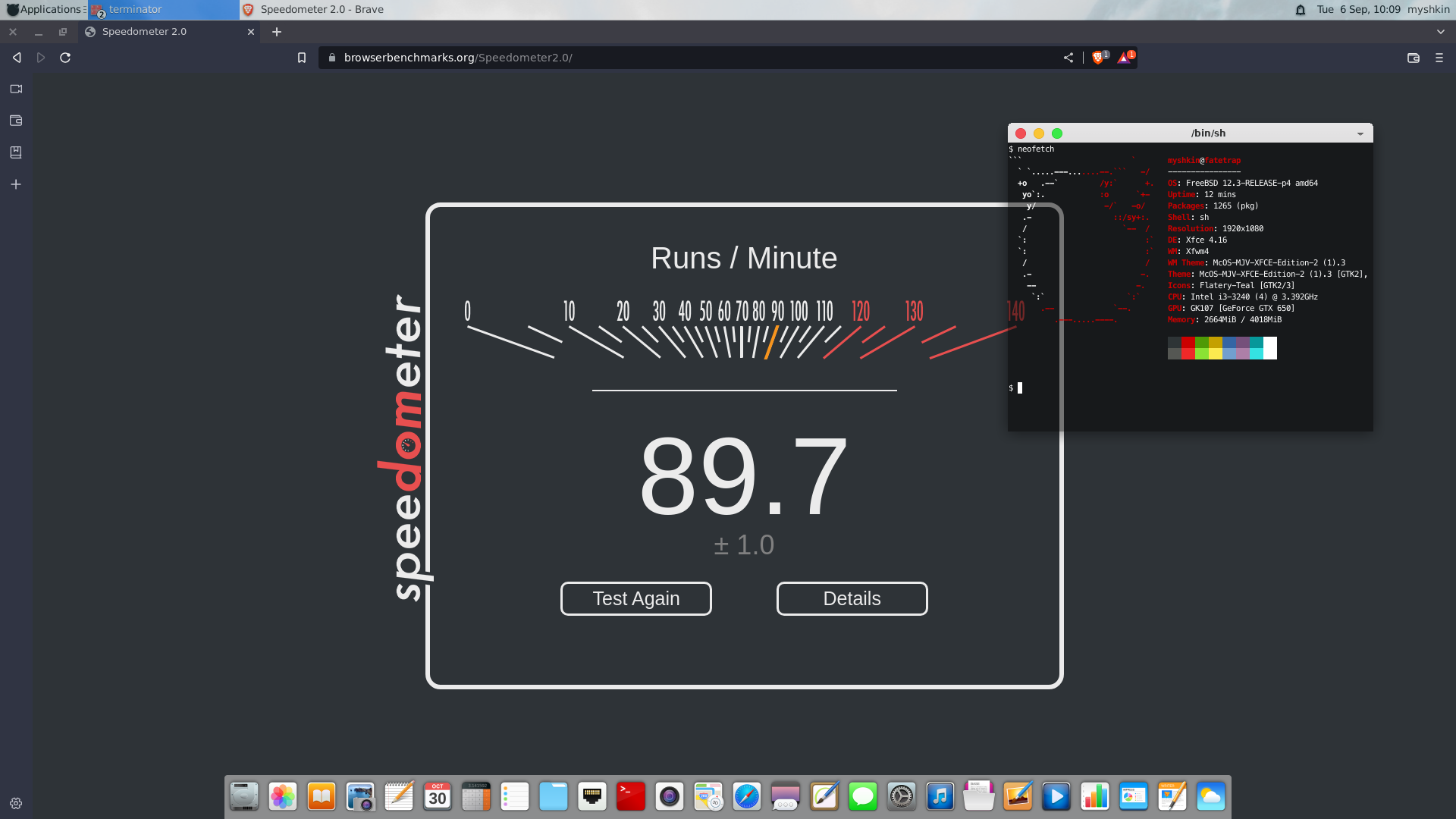The width and height of the screenshot is (1456, 819).
Task: Click the share icon in the address bar
Action: [1068, 58]
